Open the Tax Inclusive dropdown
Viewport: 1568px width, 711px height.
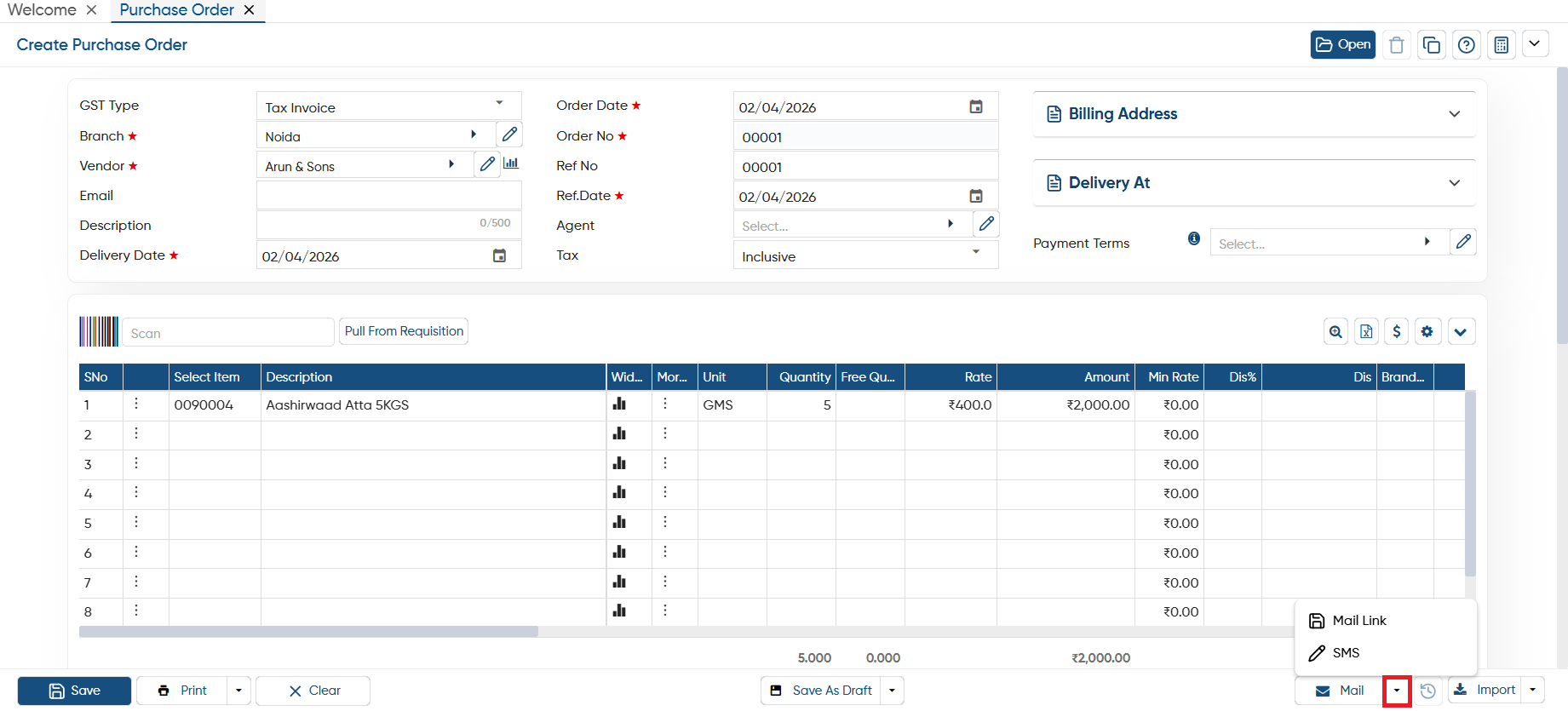click(x=865, y=255)
